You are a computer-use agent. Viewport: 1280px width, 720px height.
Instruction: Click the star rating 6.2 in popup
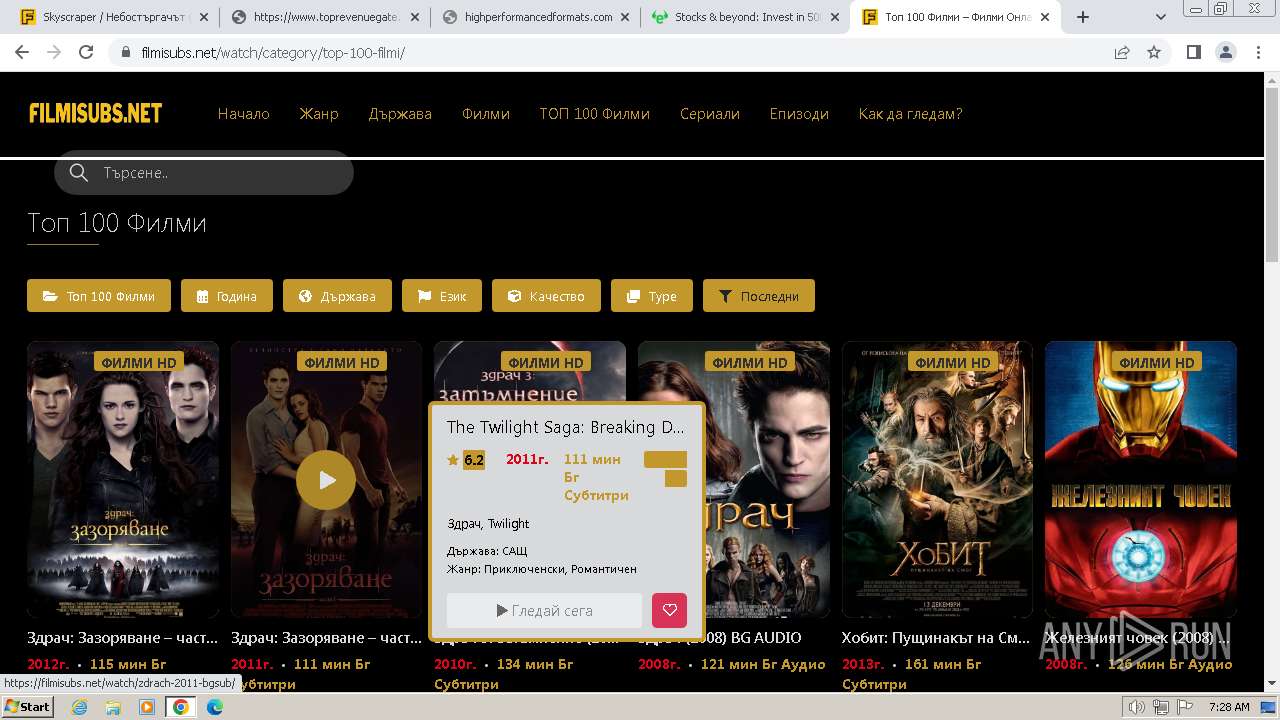pyautogui.click(x=466, y=460)
